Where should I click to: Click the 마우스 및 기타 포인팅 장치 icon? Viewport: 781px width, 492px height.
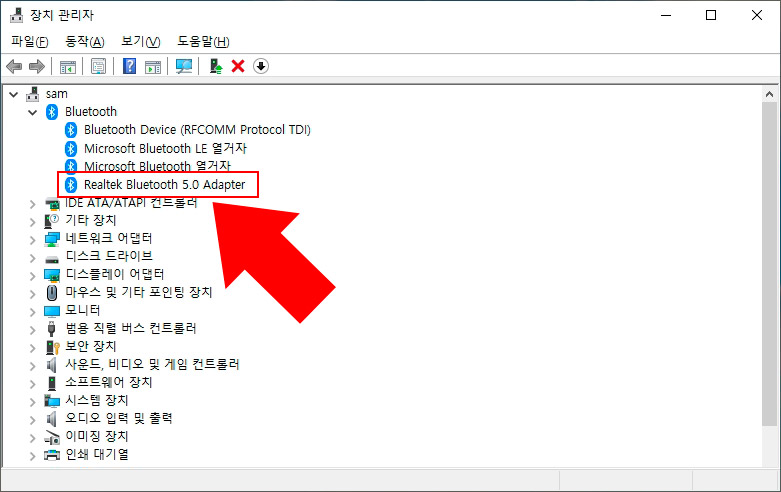52,292
